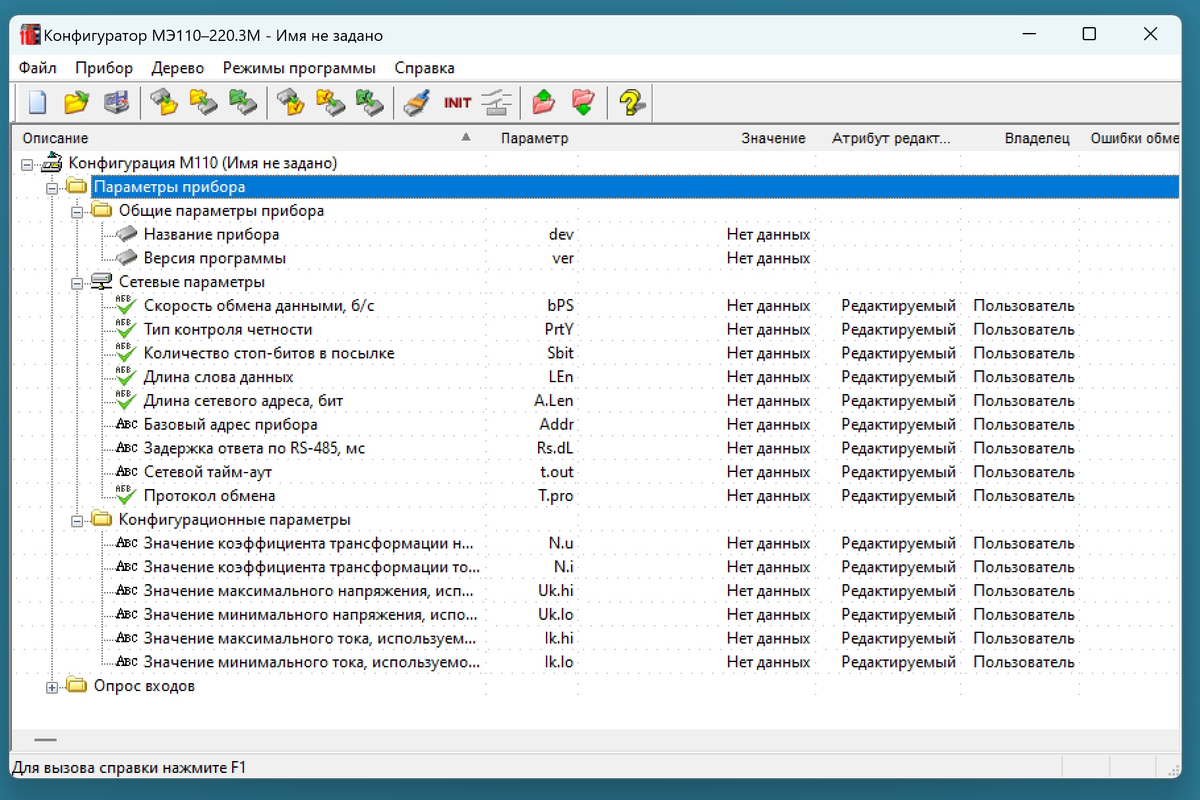
Task: Select the Длина слова данных row
Action: tap(218, 377)
